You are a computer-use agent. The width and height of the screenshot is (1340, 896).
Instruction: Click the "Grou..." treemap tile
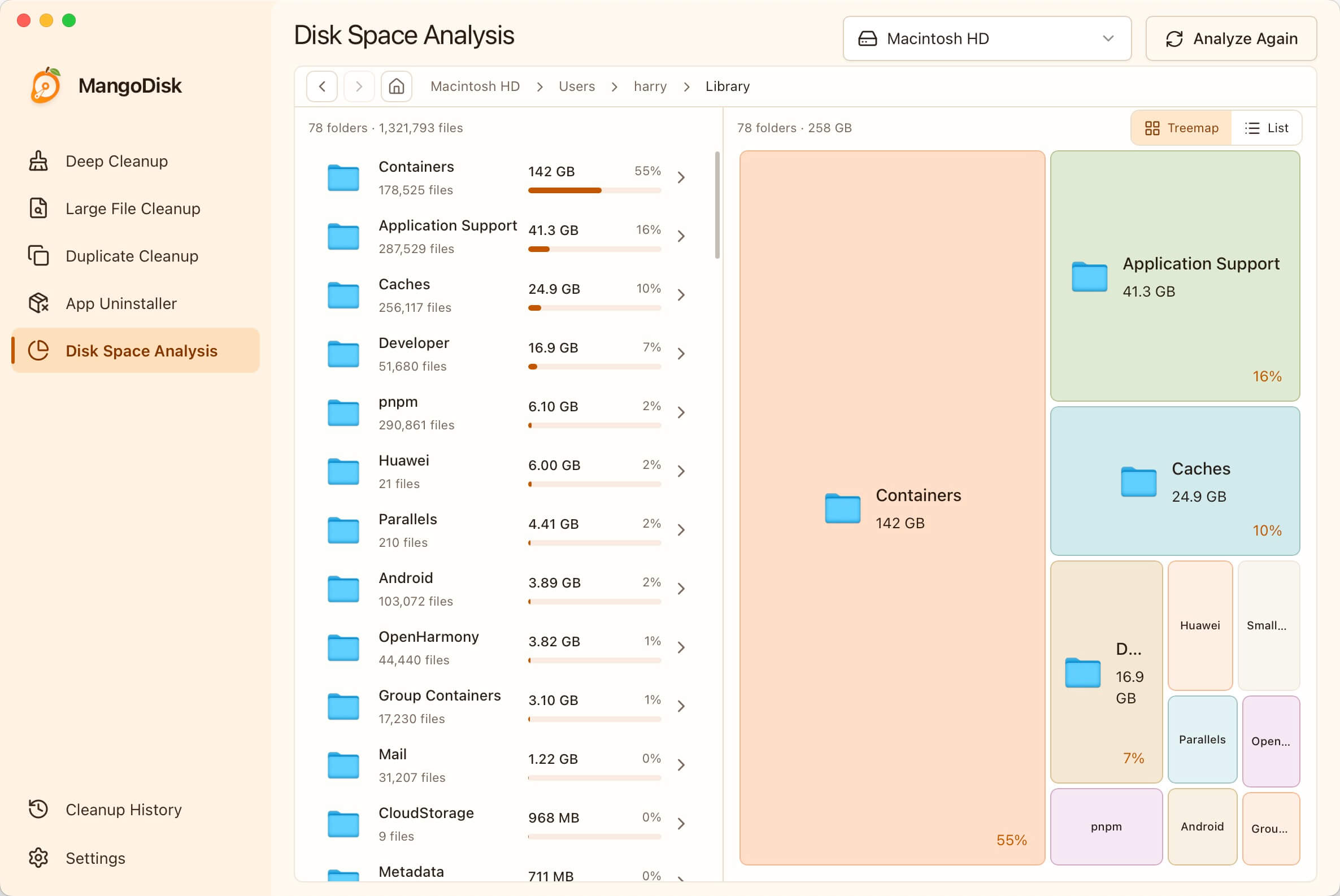click(1271, 829)
